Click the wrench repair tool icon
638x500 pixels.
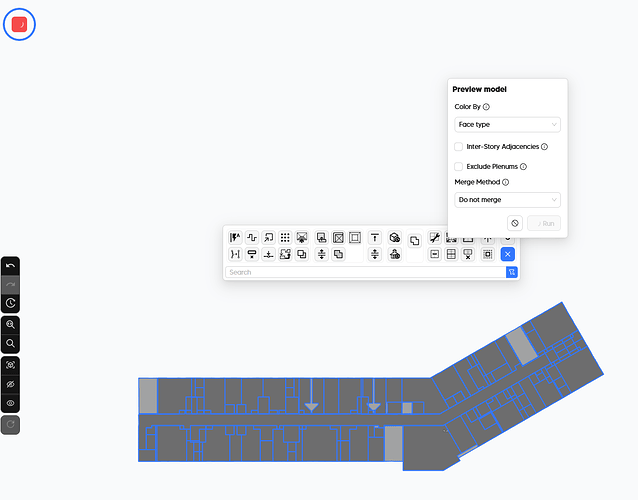click(435, 238)
